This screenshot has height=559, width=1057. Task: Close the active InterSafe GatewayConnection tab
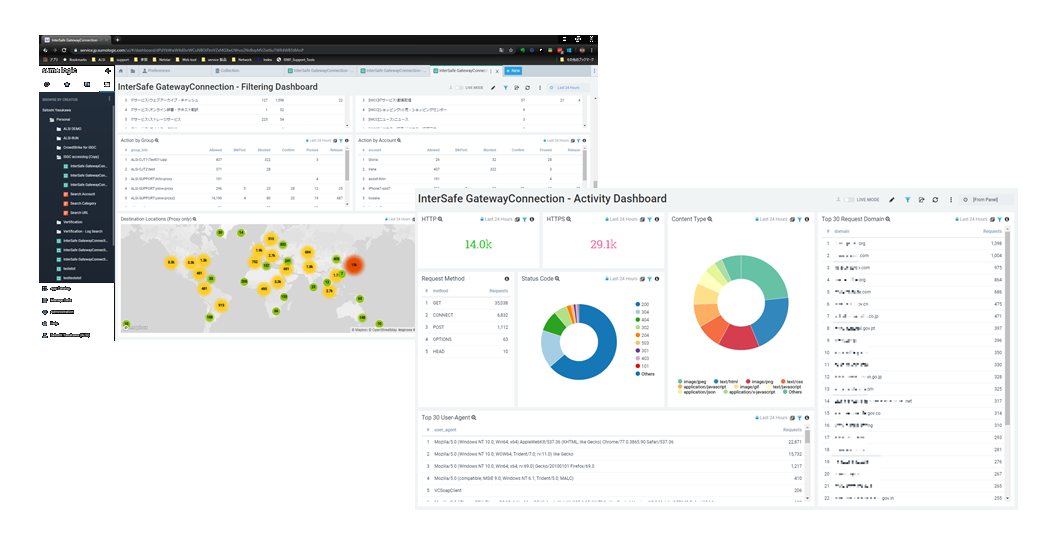pos(497,71)
